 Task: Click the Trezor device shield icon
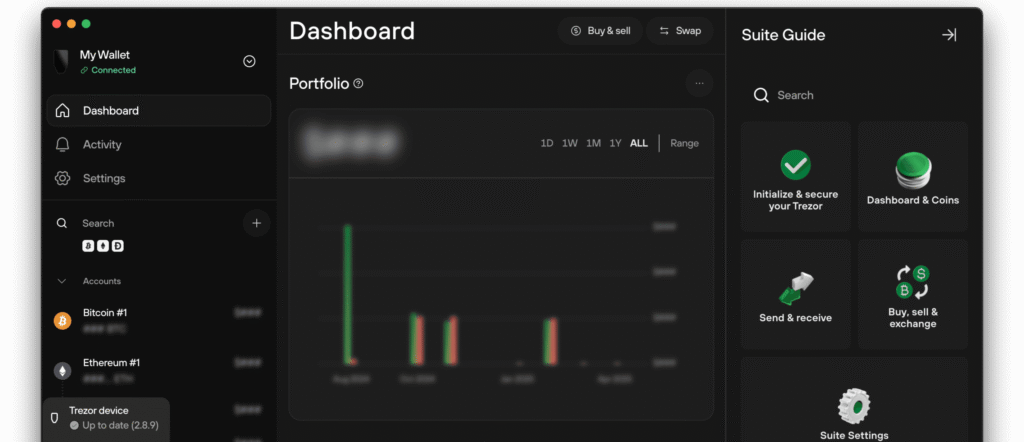coord(55,418)
